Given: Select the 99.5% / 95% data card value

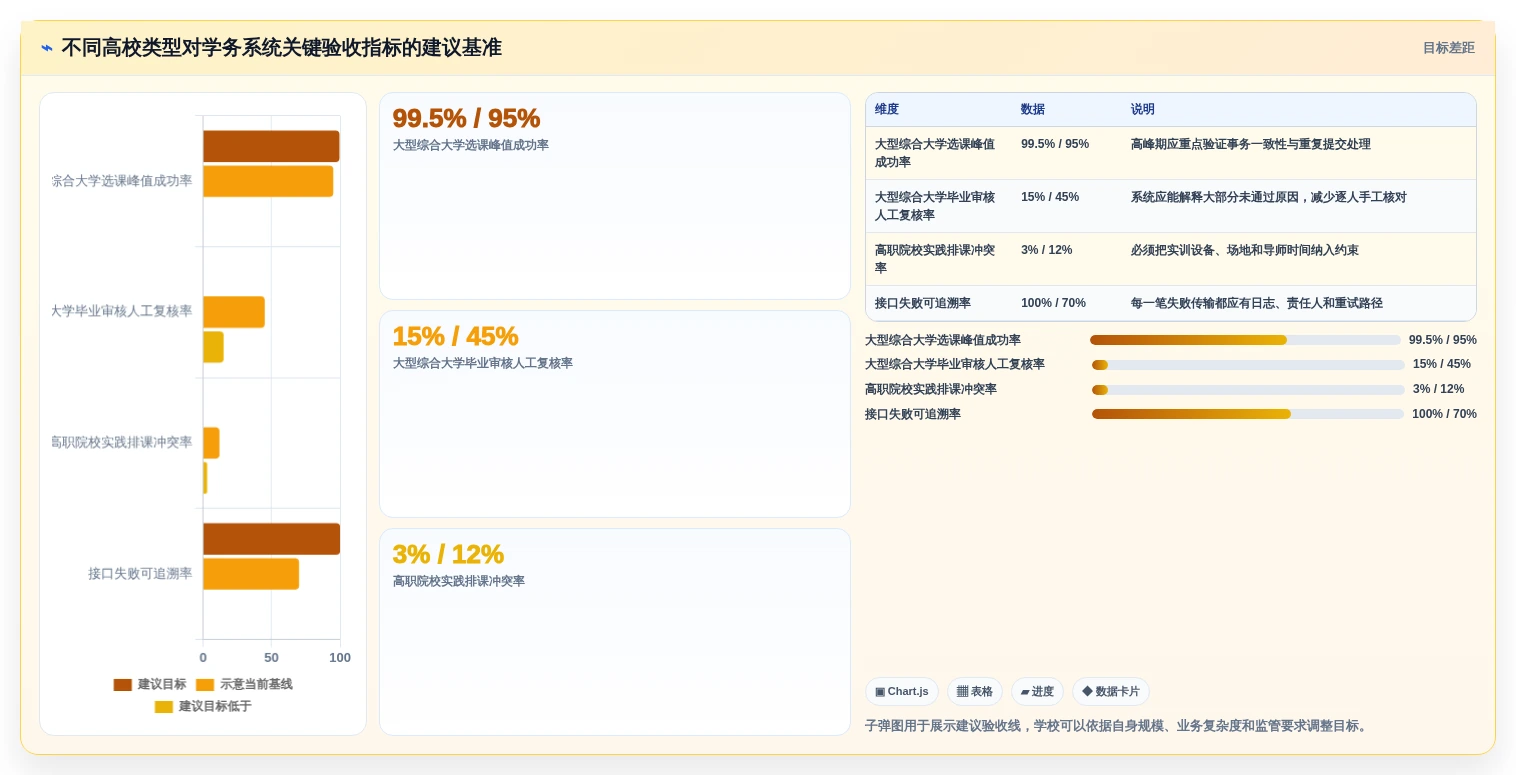Looking at the screenshot, I should click(466, 118).
